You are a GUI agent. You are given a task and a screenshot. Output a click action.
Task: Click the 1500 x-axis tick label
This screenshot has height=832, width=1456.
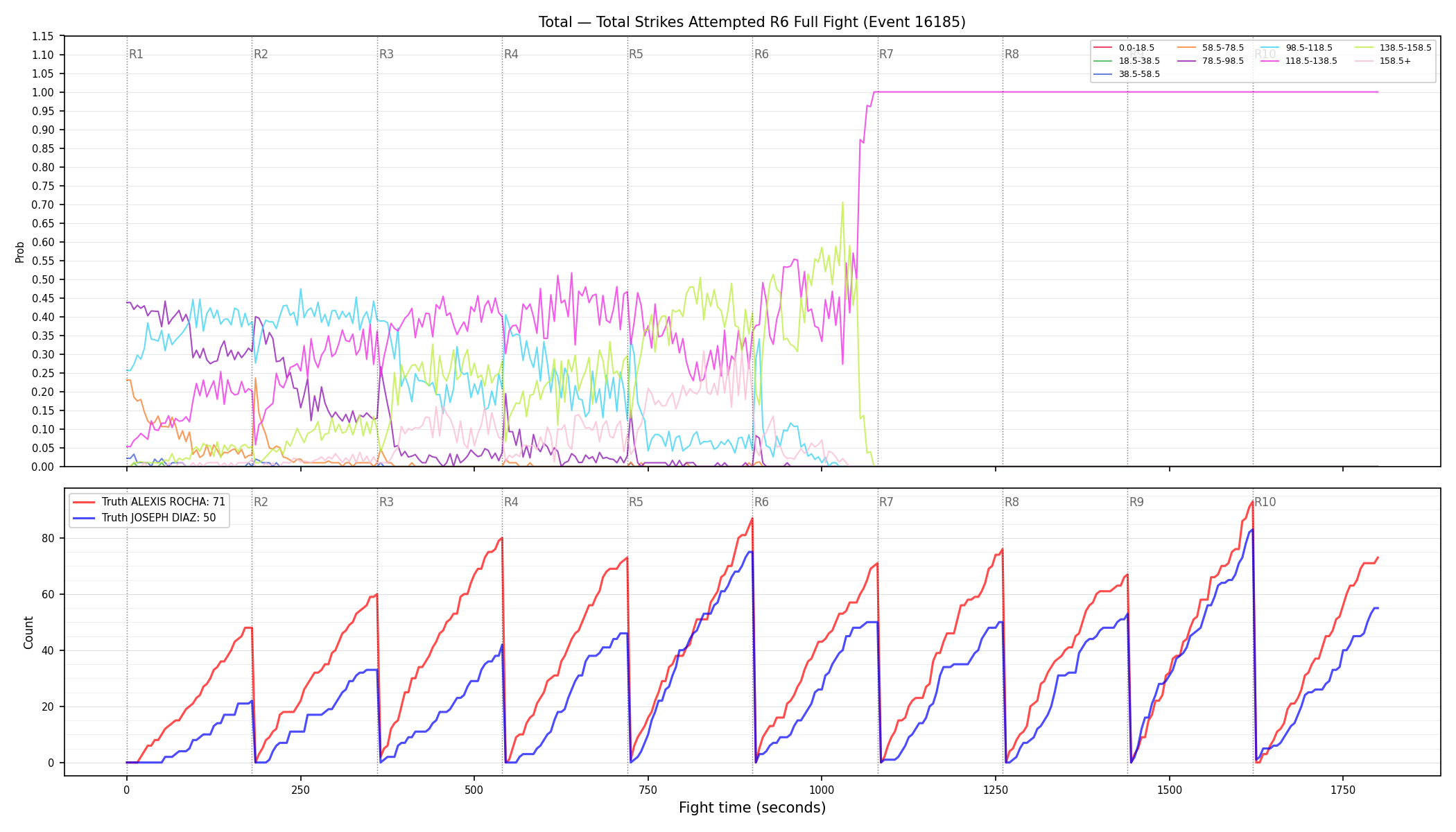tap(1170, 790)
